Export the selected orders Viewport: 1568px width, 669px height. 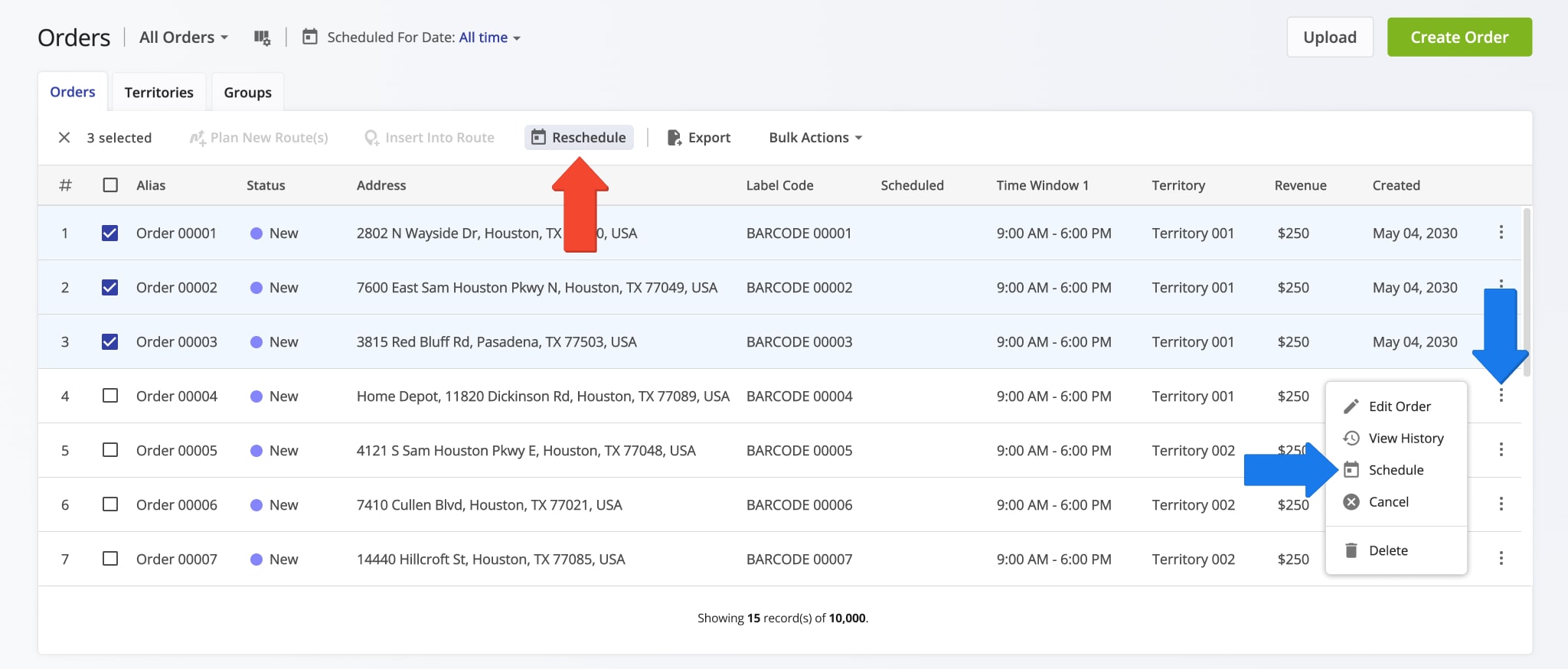click(699, 138)
